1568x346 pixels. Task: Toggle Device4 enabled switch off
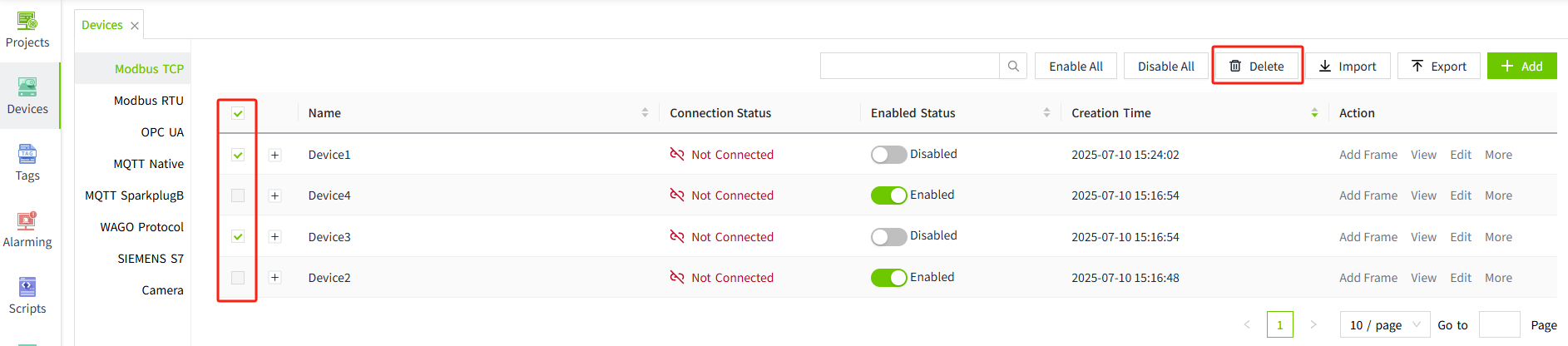pyautogui.click(x=888, y=195)
